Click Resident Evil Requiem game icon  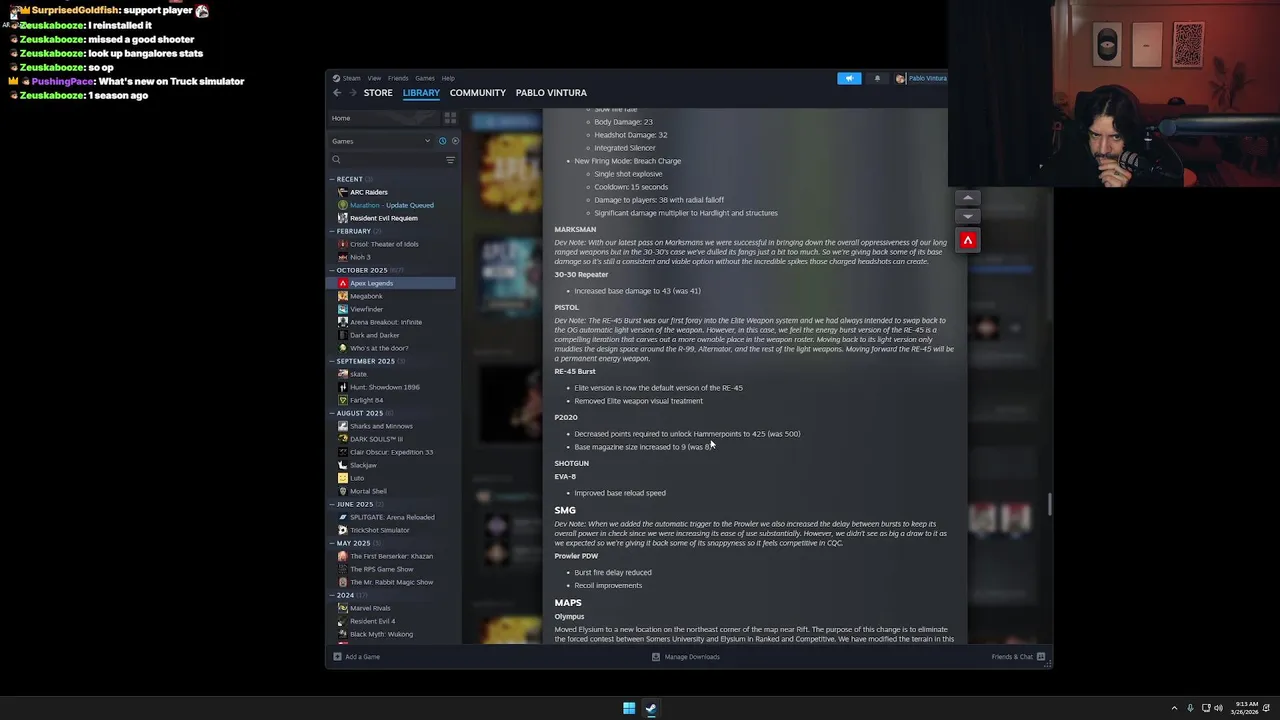click(x=343, y=218)
